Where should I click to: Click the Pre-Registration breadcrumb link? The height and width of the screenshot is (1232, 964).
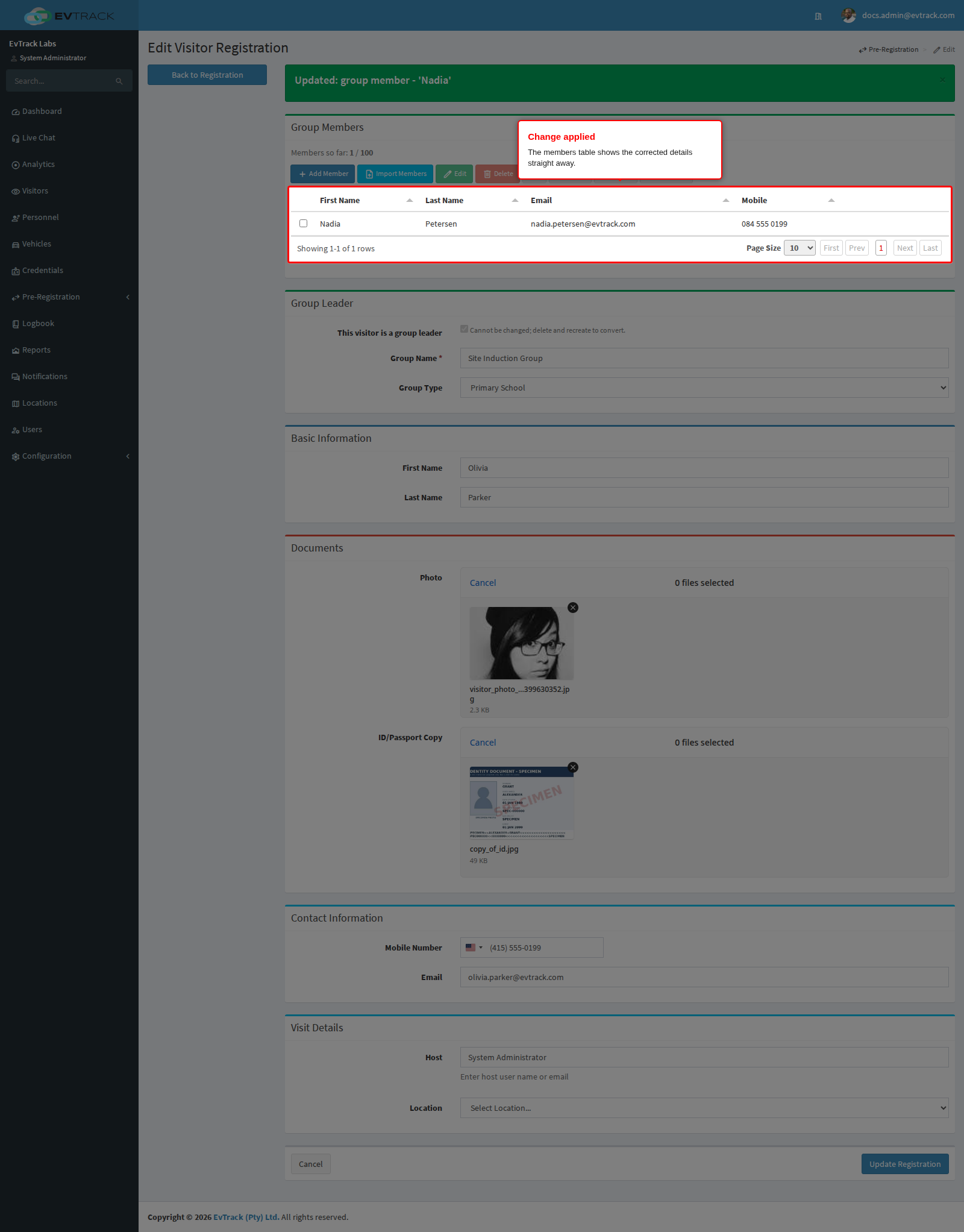click(x=889, y=49)
